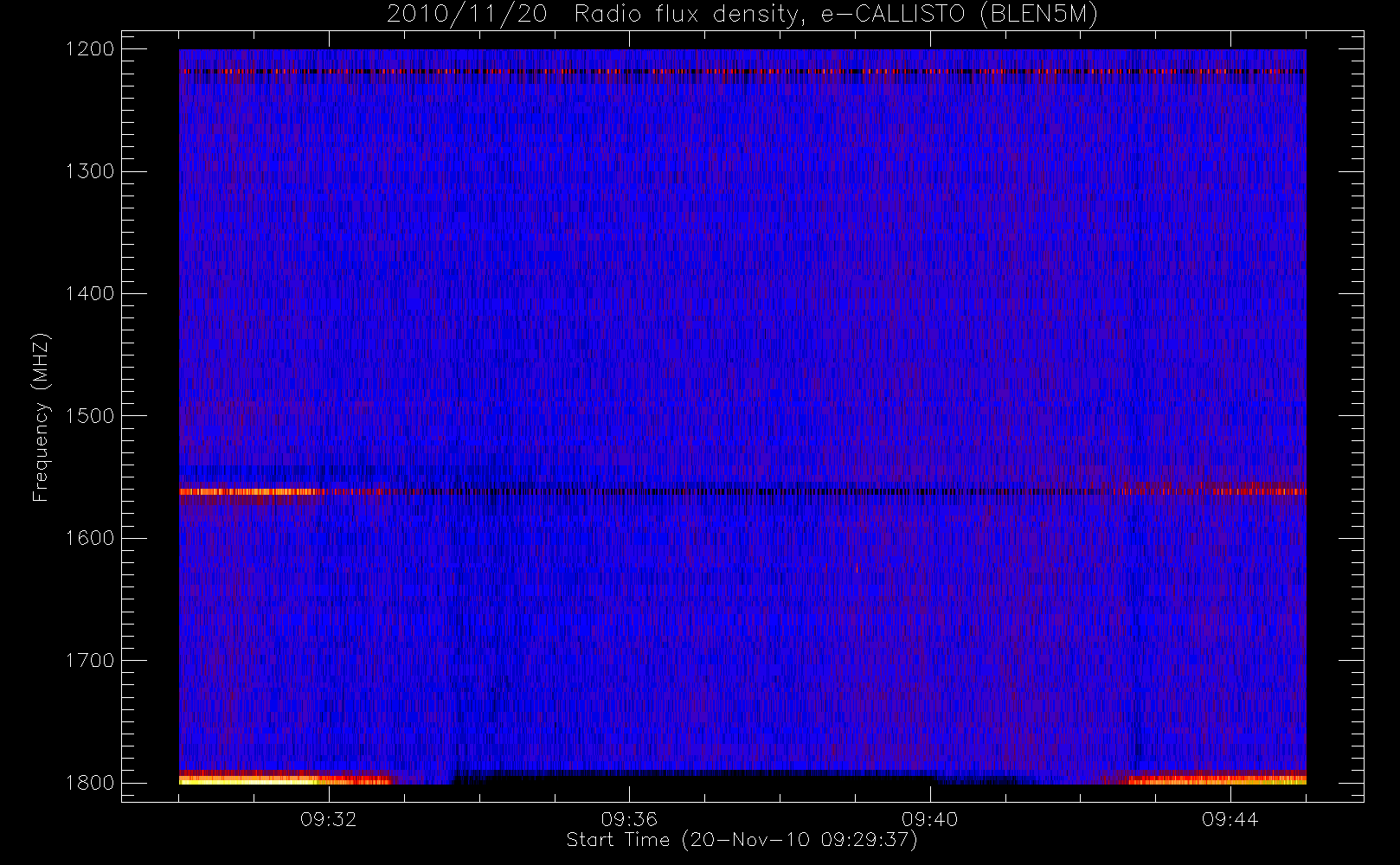Click the thin red line near 1220 MHz
The image size is (1400, 865).
pyautogui.click(x=742, y=71)
